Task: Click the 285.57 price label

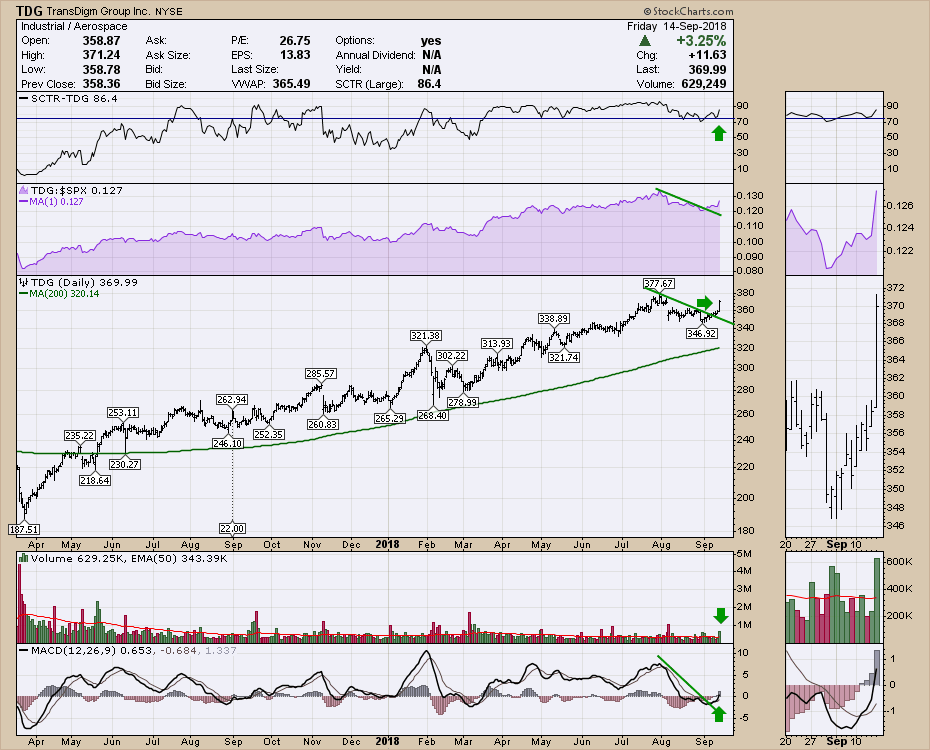Action: pyautogui.click(x=320, y=374)
